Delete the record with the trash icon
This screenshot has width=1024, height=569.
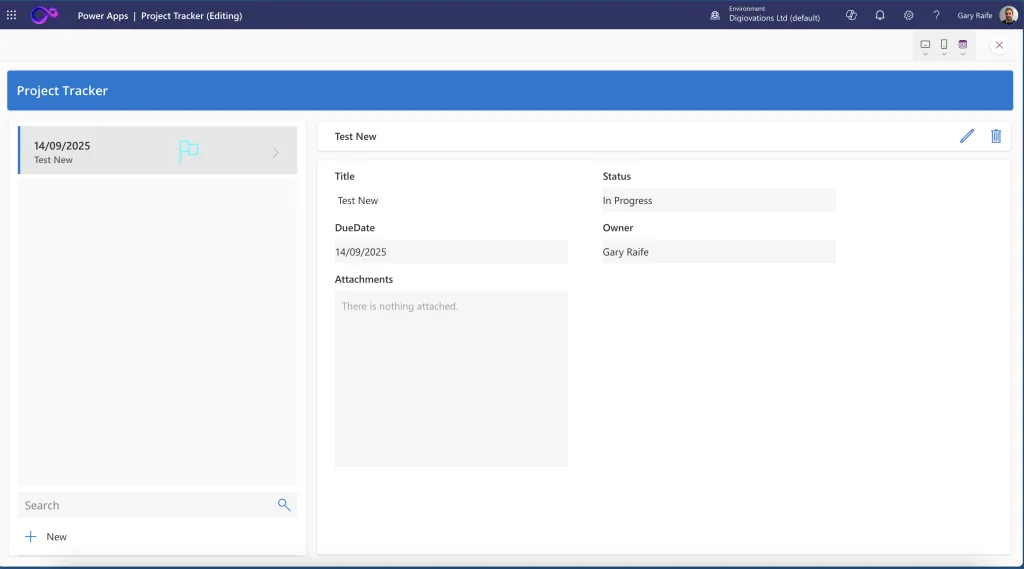click(x=996, y=136)
